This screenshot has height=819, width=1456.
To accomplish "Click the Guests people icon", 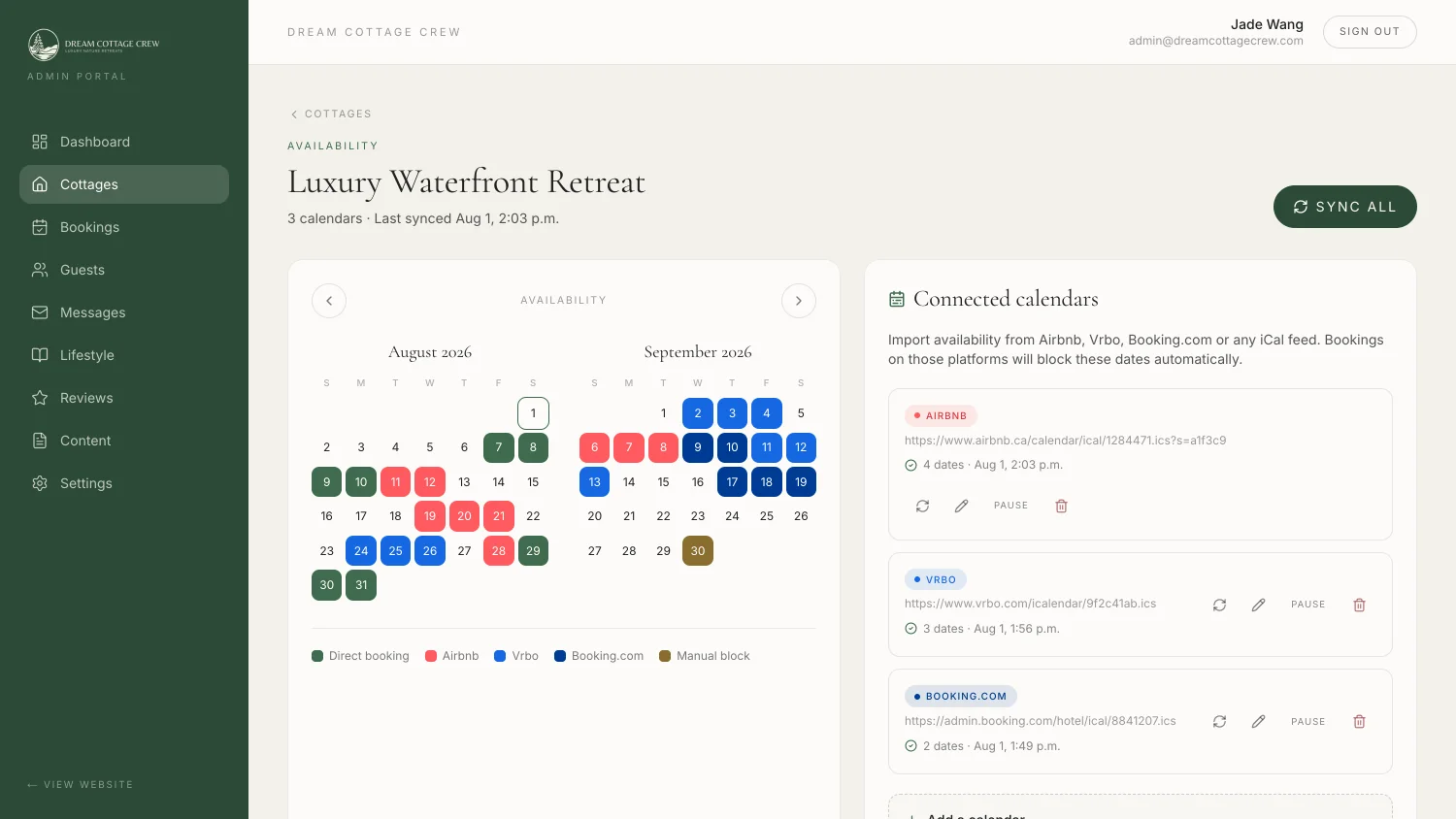I will click(40, 270).
